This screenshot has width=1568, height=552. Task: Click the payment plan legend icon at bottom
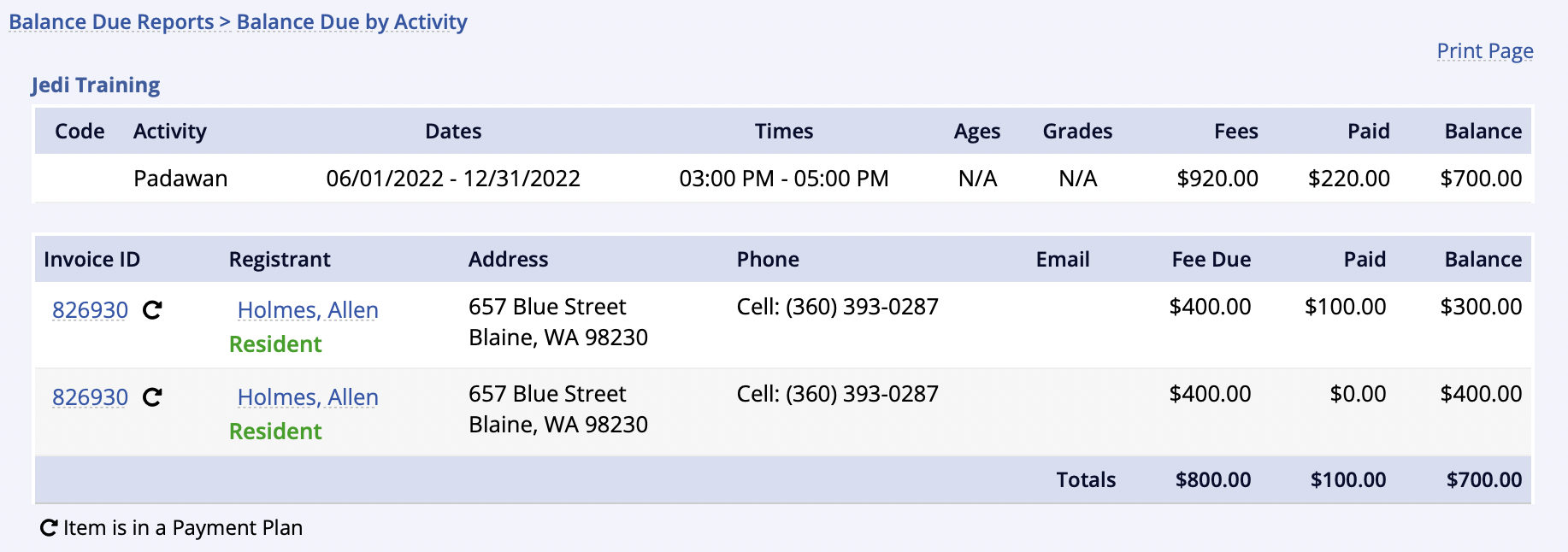[49, 528]
